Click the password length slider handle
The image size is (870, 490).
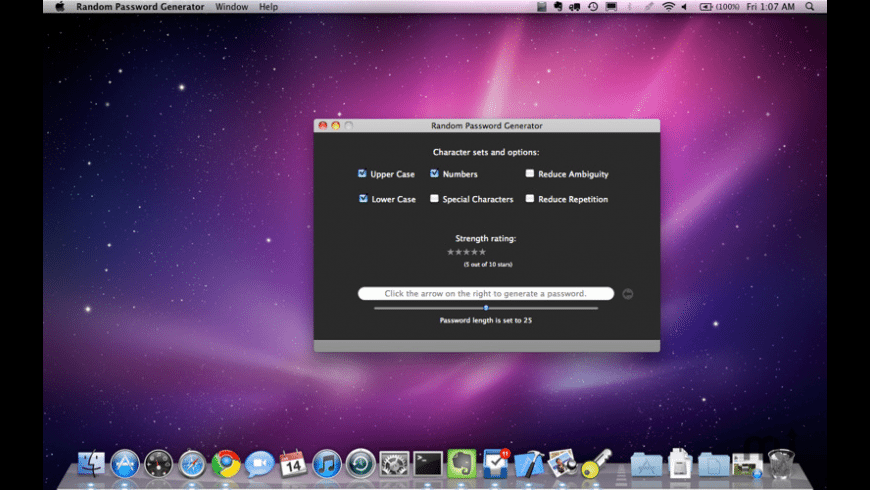(486, 308)
